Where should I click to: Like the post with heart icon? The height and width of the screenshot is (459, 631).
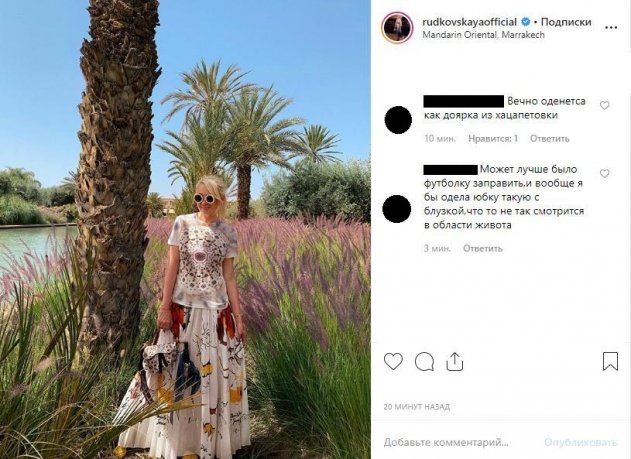click(393, 362)
